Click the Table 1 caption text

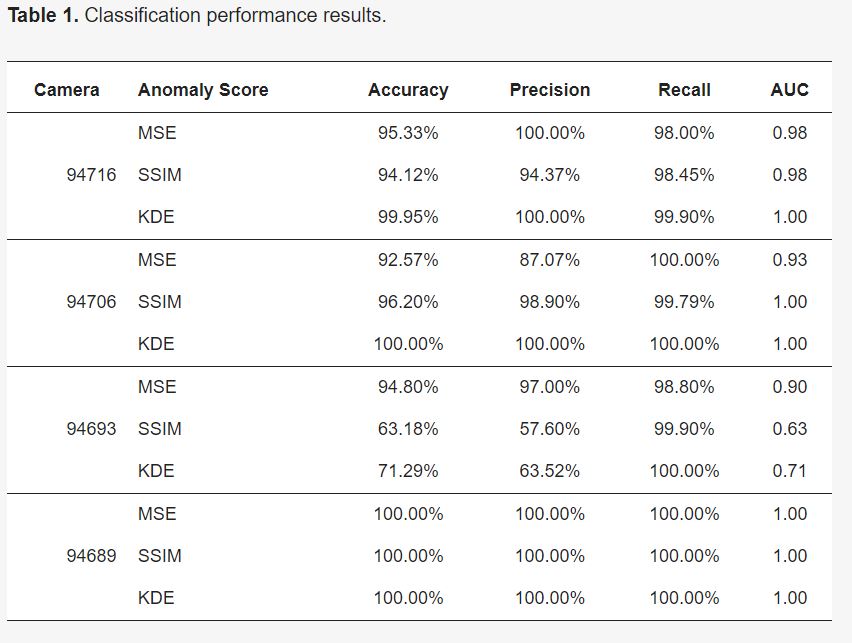pos(197,17)
